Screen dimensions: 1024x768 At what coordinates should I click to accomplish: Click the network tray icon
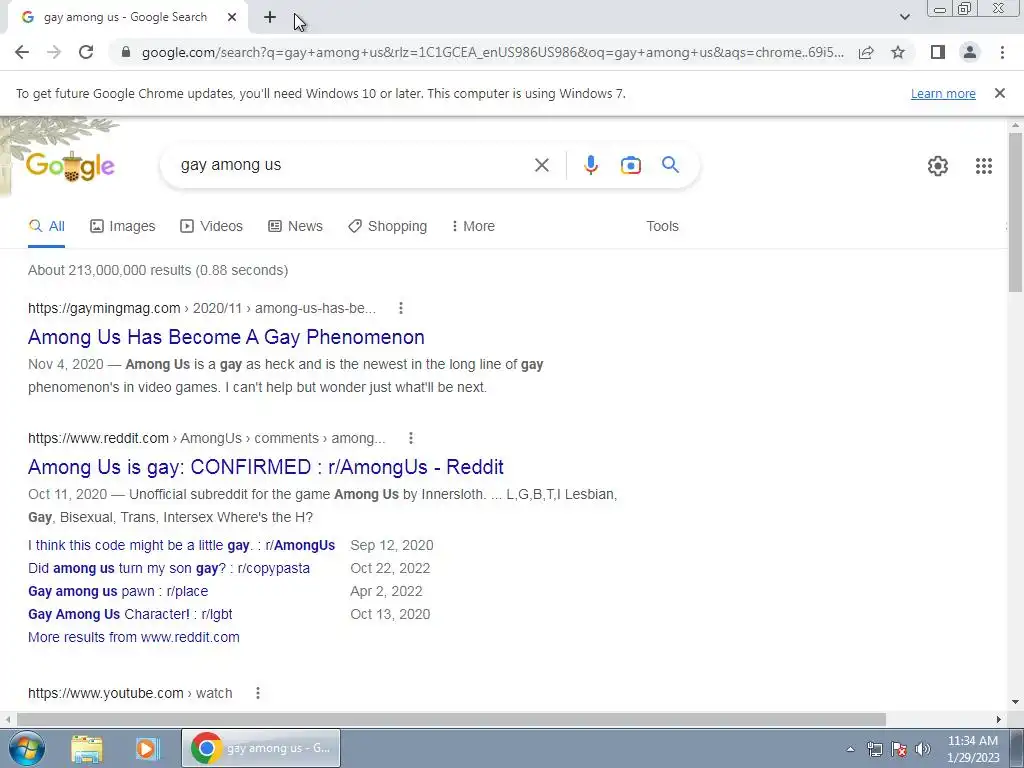[874, 749]
